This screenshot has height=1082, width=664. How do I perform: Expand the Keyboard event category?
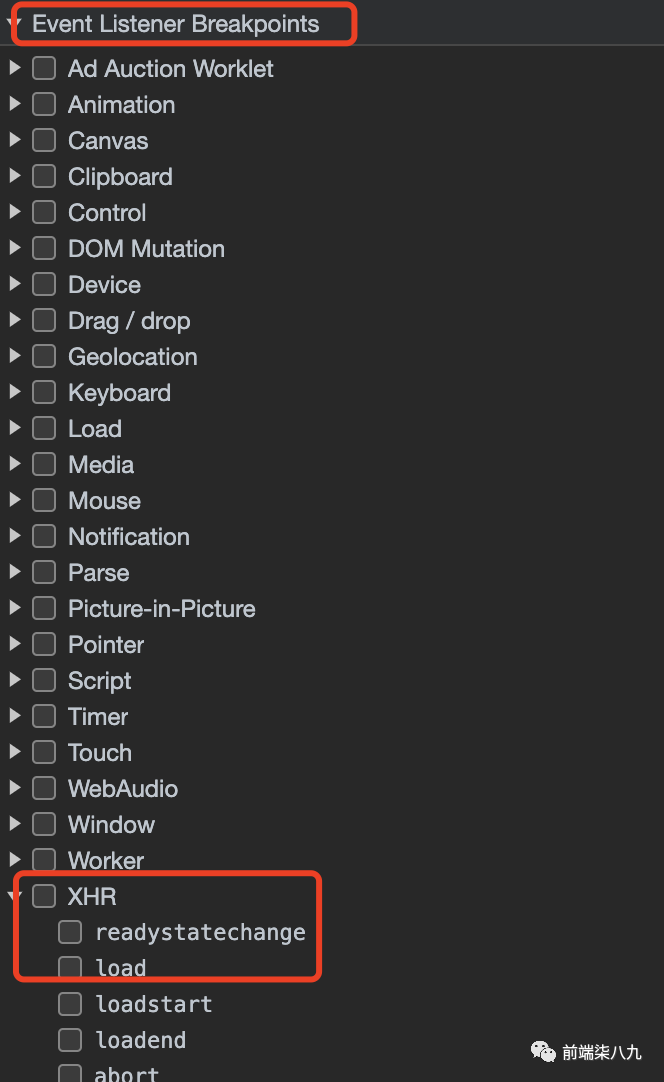tap(14, 393)
